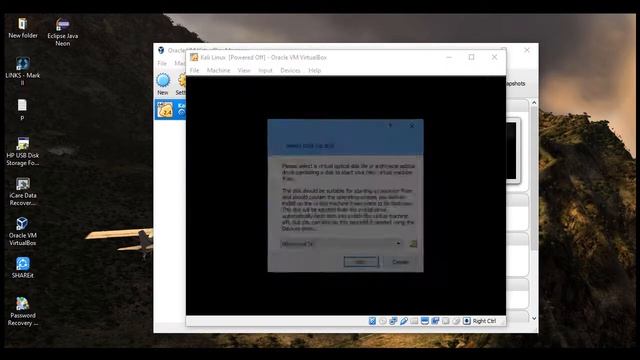Click the Right Ctrl host key label
Image resolution: width=640 pixels, height=360 pixels.
click(x=484, y=321)
